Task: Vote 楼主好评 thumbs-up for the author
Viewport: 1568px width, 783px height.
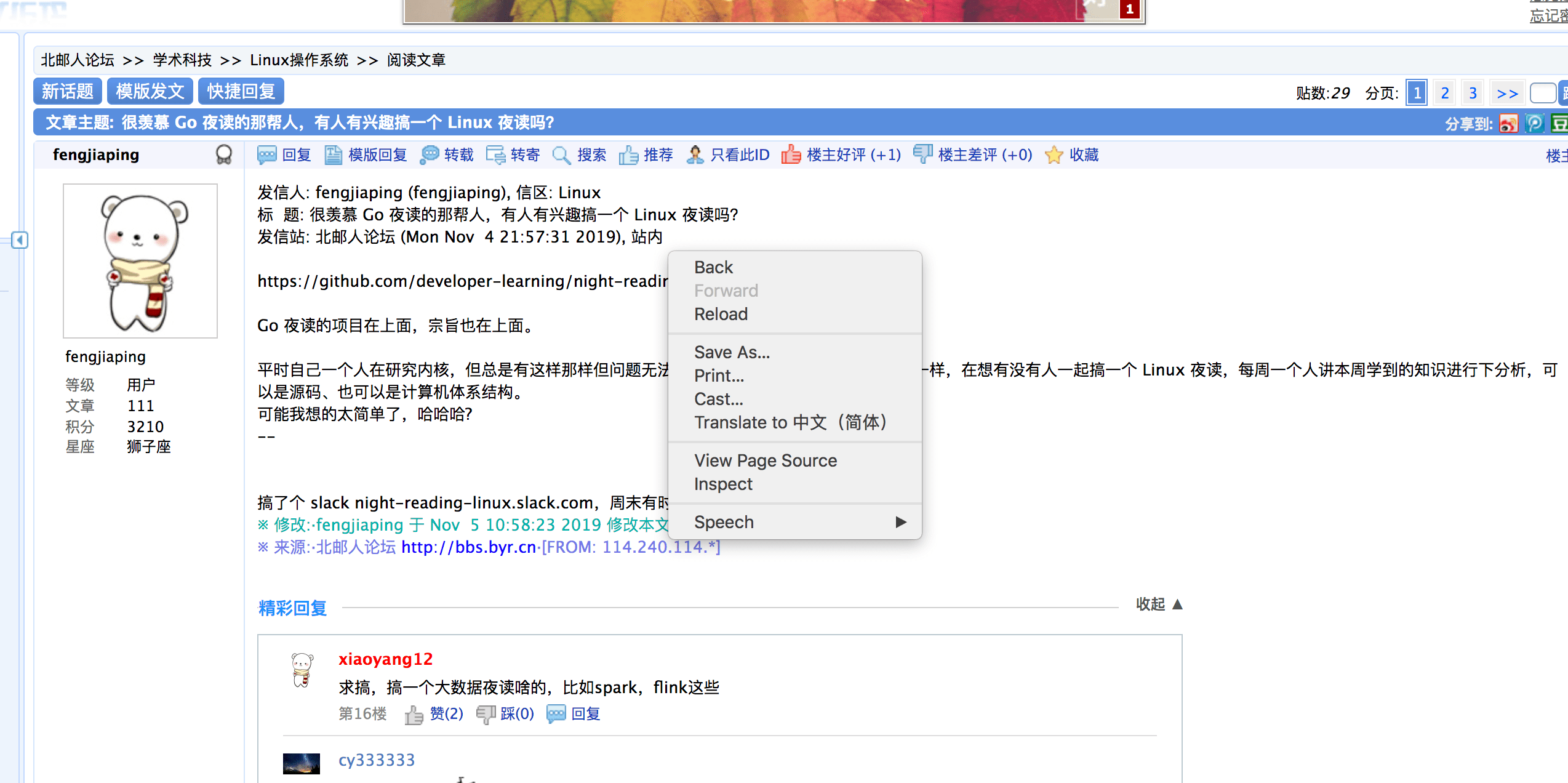Action: pyautogui.click(x=791, y=155)
